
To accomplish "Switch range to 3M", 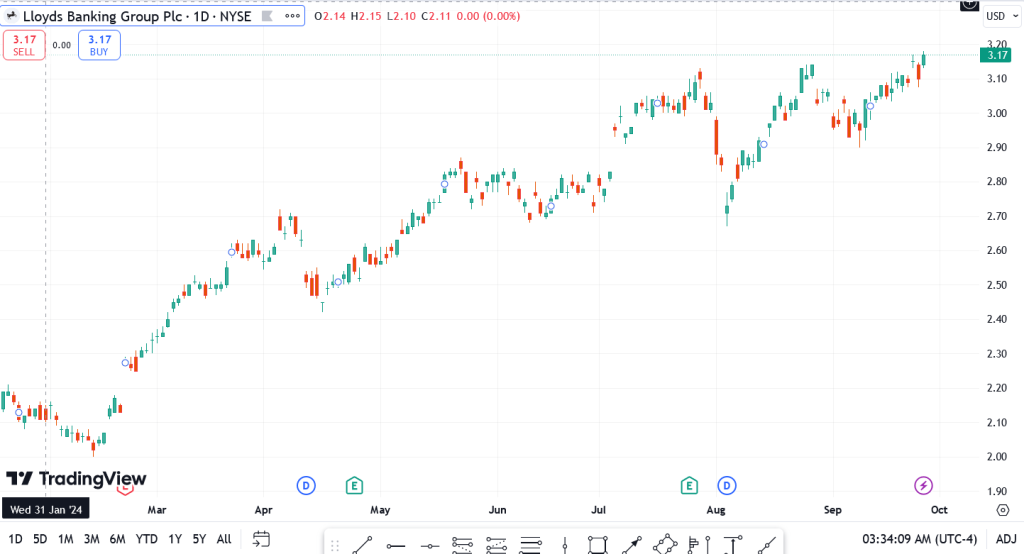I will (91, 539).
